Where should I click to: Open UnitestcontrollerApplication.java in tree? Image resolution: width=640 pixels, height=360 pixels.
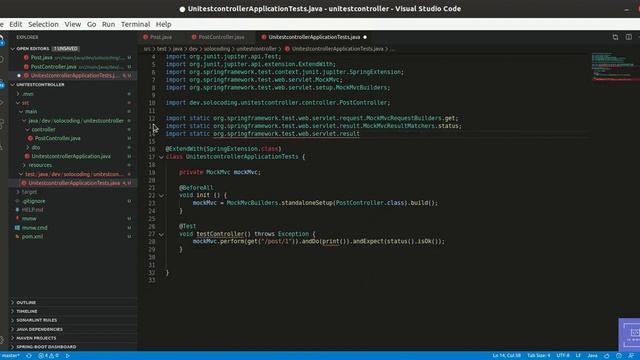tap(71, 156)
